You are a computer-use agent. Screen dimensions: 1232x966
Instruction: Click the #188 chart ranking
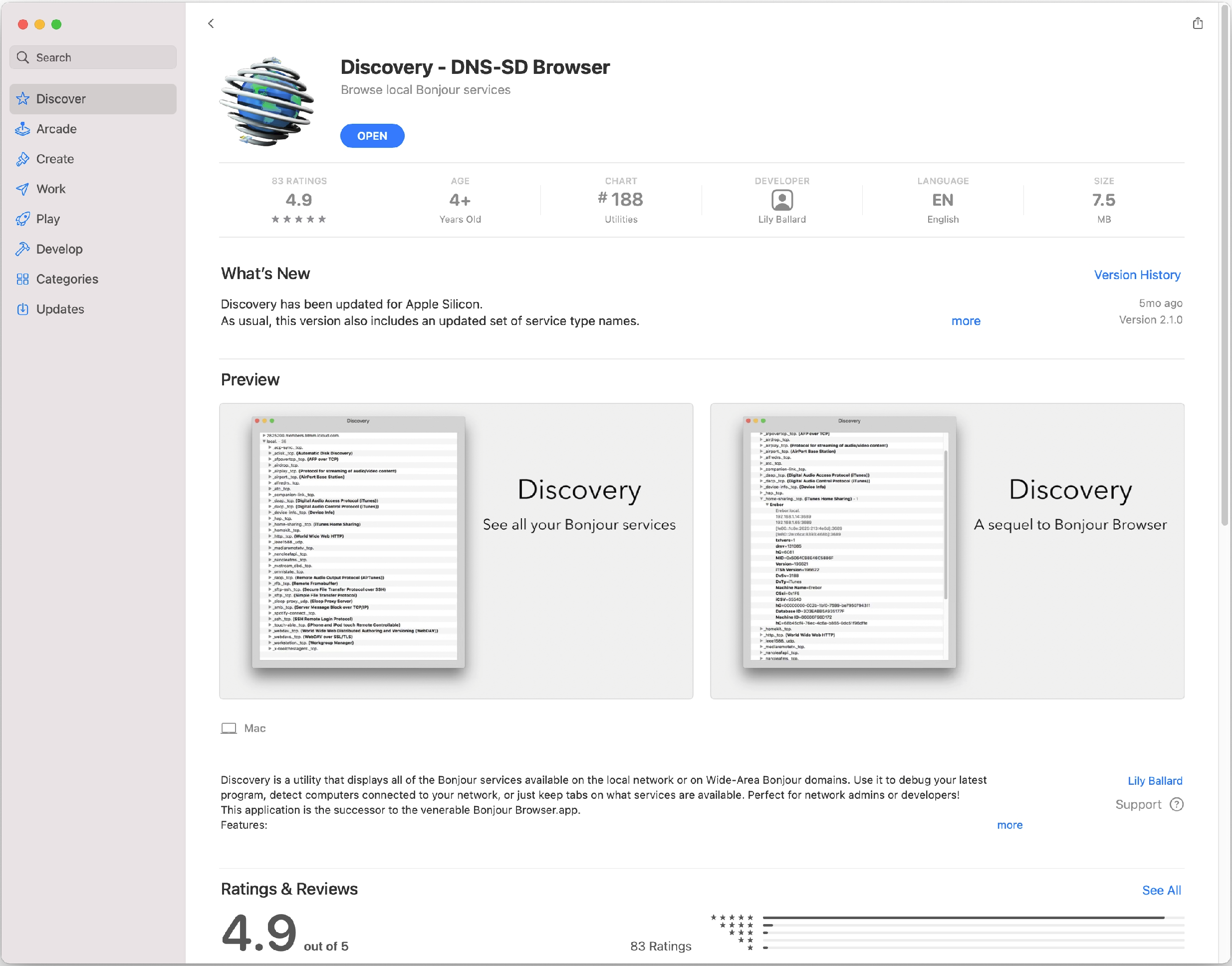click(x=621, y=200)
